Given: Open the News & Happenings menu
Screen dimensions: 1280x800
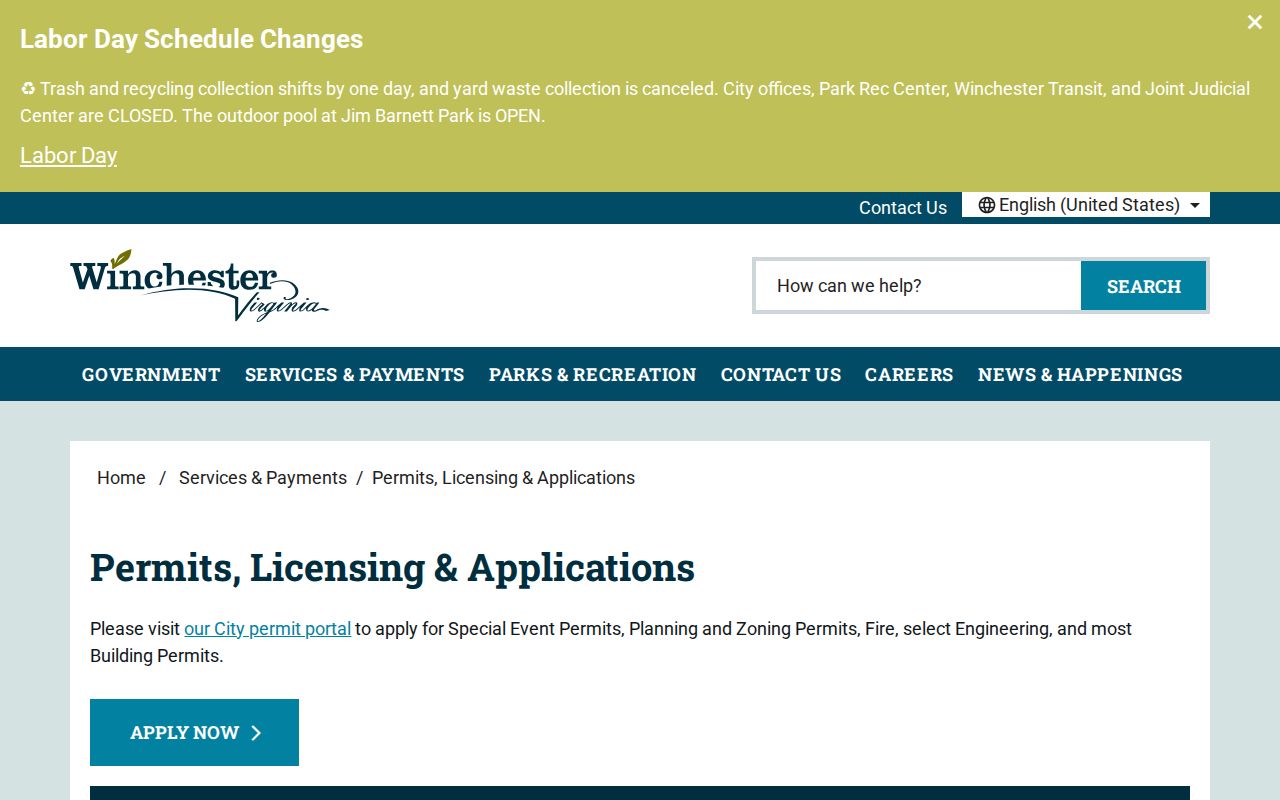Looking at the screenshot, I should (x=1080, y=374).
